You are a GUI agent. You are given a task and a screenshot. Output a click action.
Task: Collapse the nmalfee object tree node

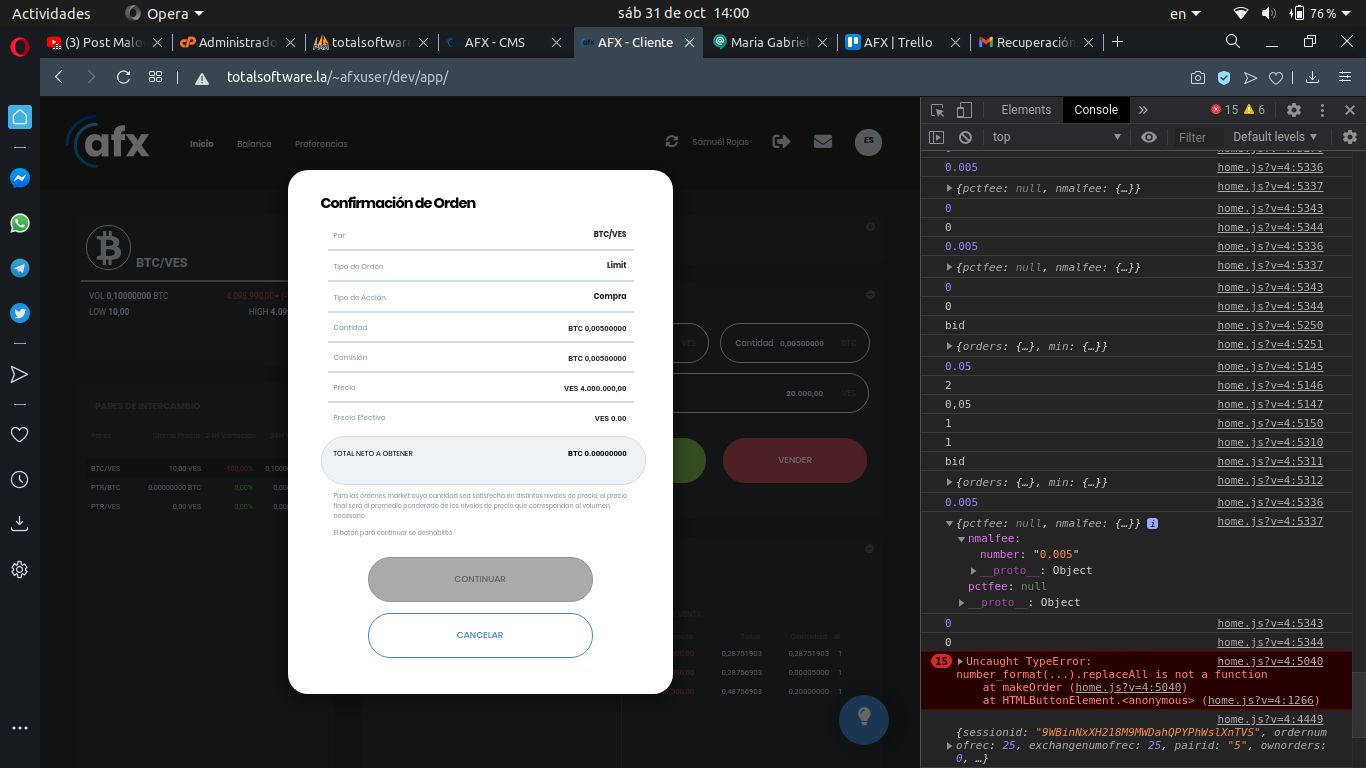point(961,539)
